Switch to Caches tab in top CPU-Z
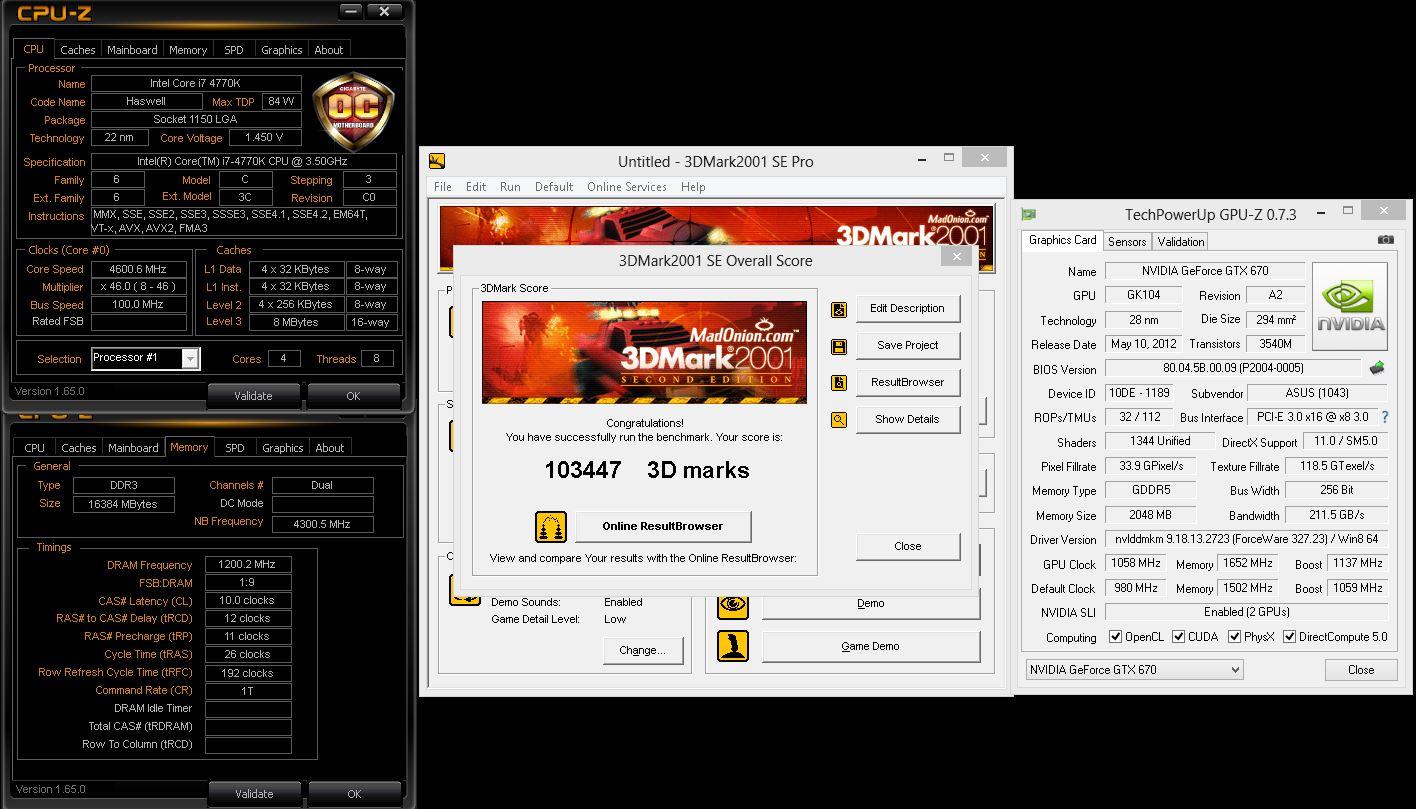Viewport: 1416px width, 809px height. point(78,50)
